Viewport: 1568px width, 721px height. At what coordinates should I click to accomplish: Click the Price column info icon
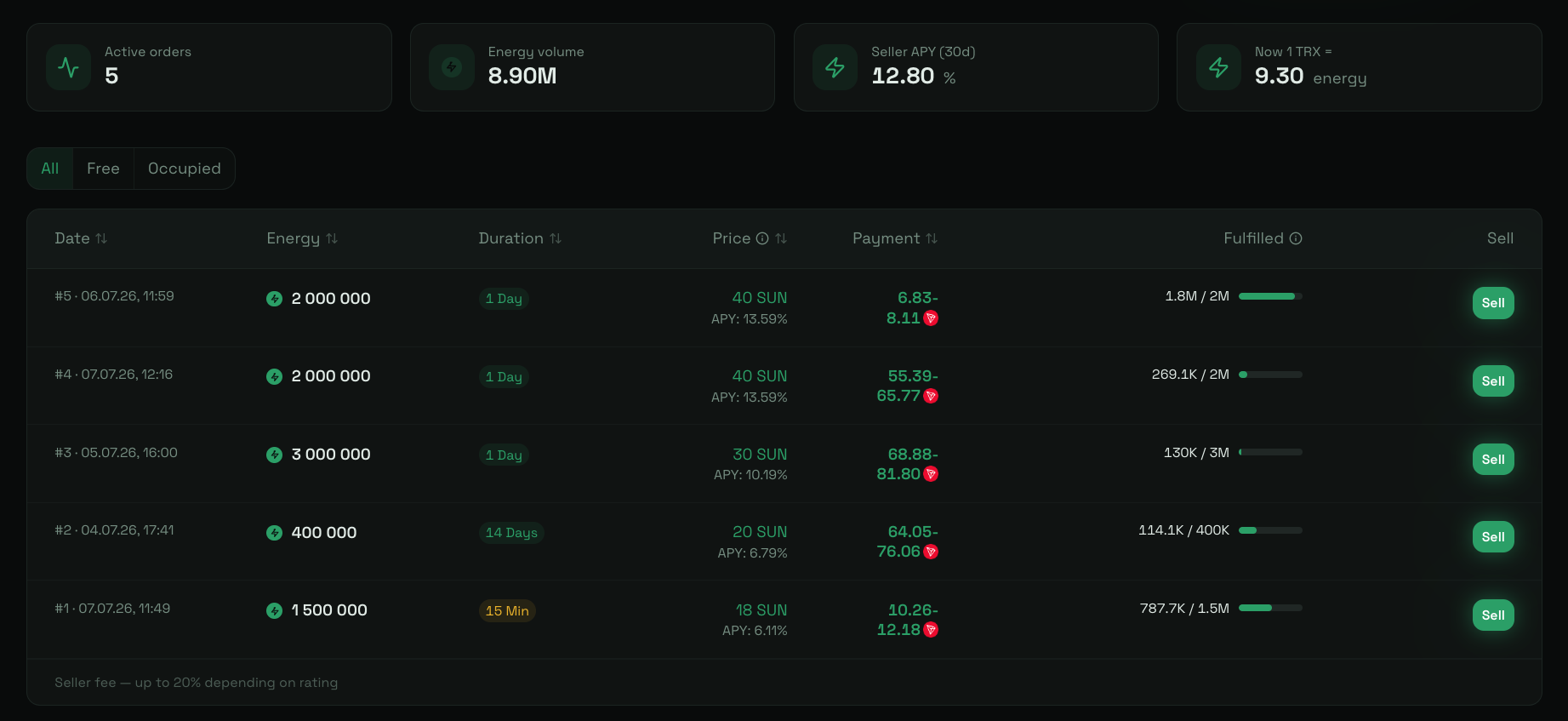point(762,238)
